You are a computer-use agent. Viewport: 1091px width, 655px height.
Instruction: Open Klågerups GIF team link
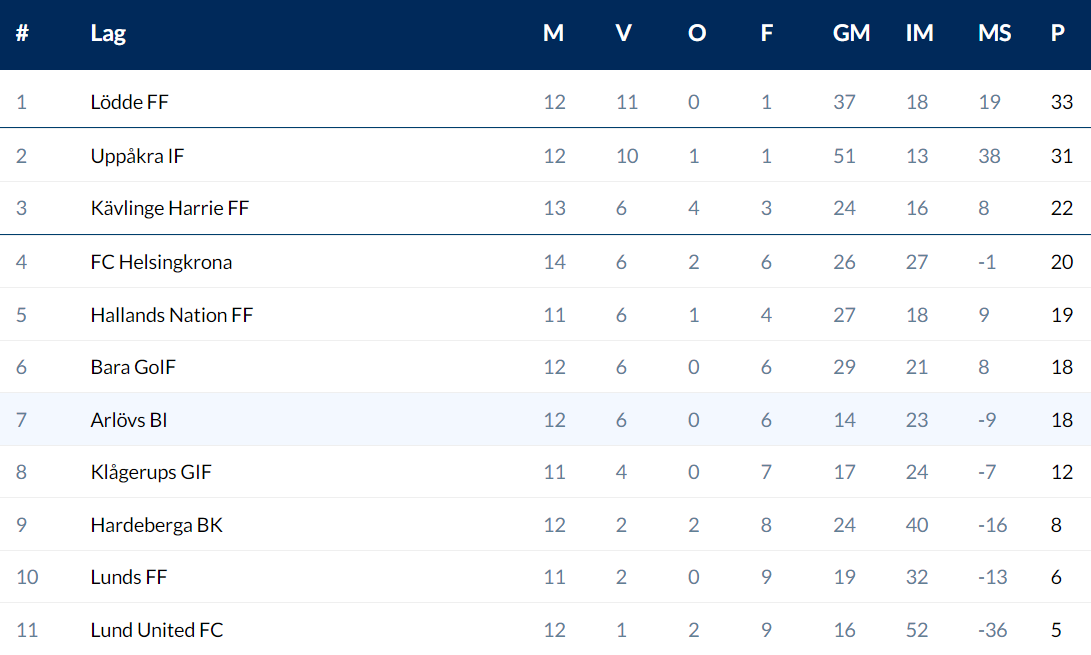(151, 472)
